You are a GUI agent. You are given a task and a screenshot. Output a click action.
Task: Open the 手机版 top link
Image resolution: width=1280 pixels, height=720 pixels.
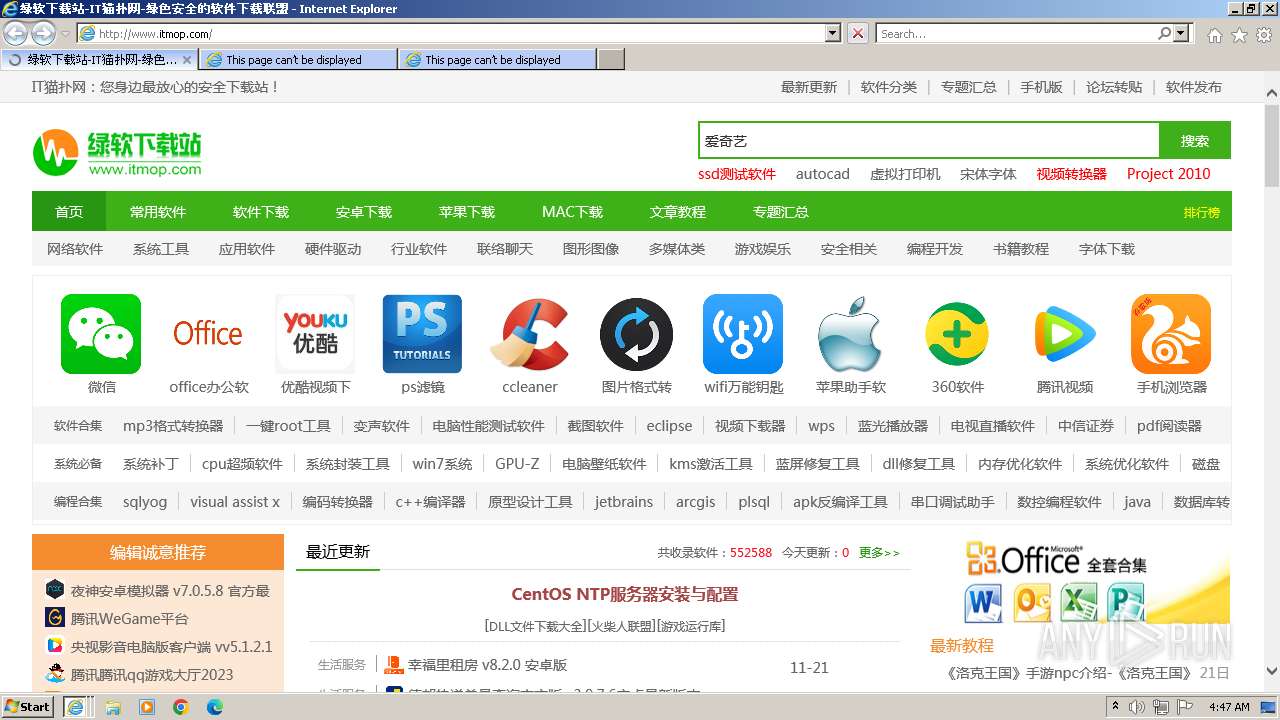[1041, 87]
